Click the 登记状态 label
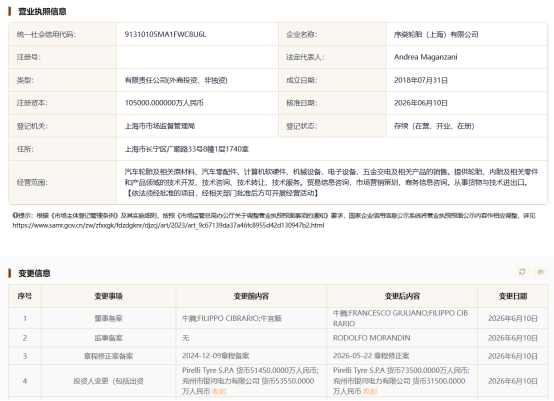This screenshot has width=554, height=401. pyautogui.click(x=302, y=126)
